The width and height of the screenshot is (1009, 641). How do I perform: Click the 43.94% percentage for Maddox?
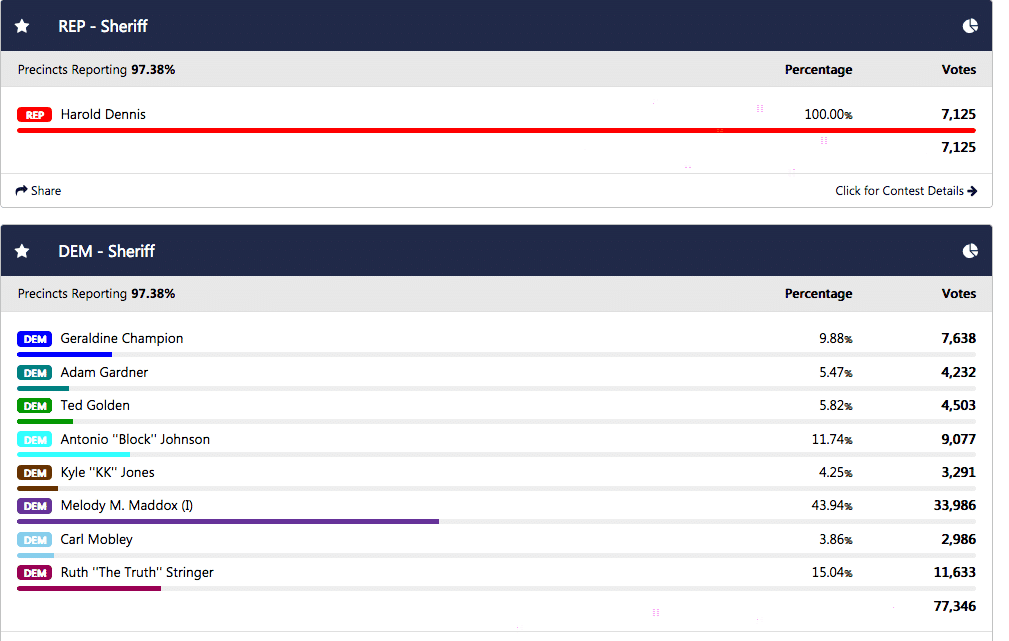pos(831,505)
